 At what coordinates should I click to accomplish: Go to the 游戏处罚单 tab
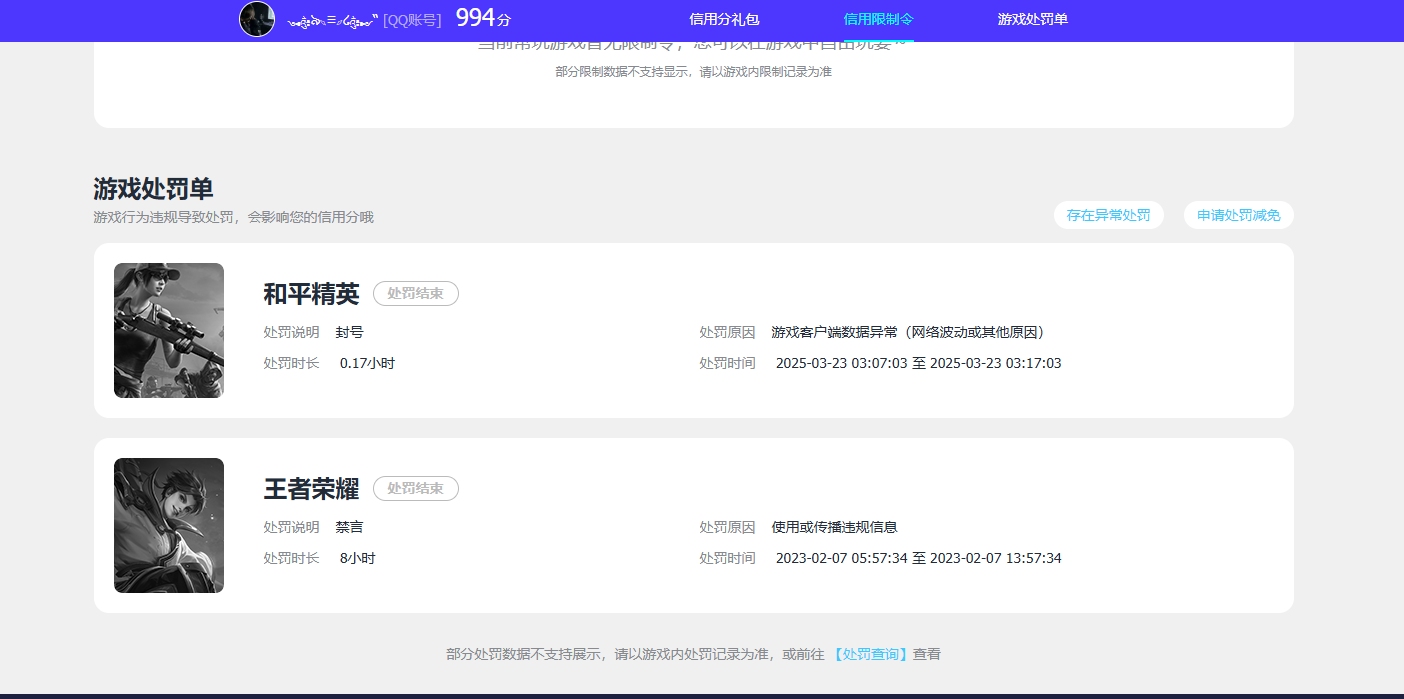point(1032,19)
